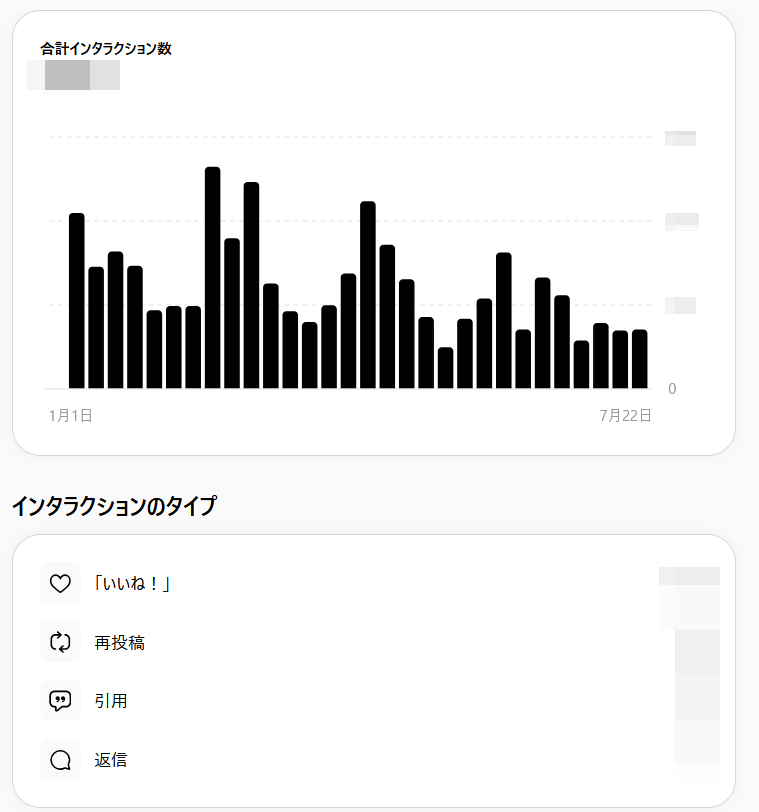Click the repost arrows icon
This screenshot has width=759, height=812.
[x=60, y=642]
